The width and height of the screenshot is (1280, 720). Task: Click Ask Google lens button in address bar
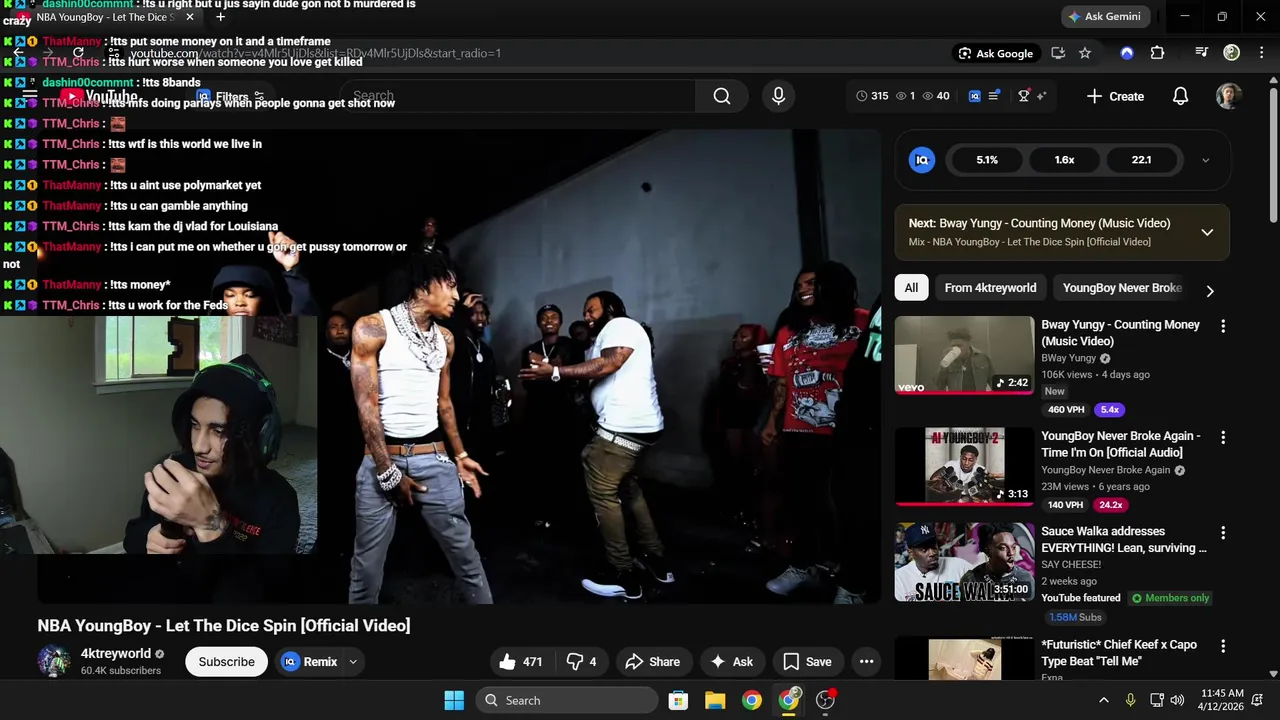995,53
